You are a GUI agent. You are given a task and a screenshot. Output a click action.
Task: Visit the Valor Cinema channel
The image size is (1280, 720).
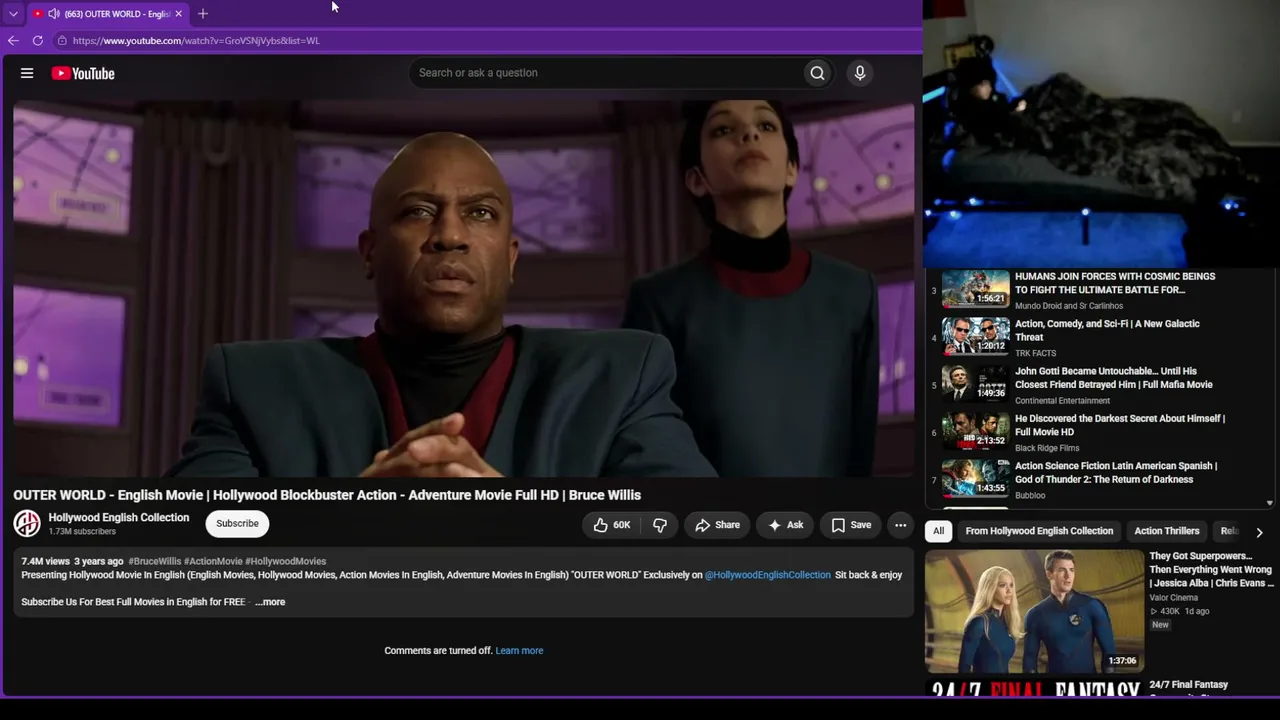[x=1174, y=598]
